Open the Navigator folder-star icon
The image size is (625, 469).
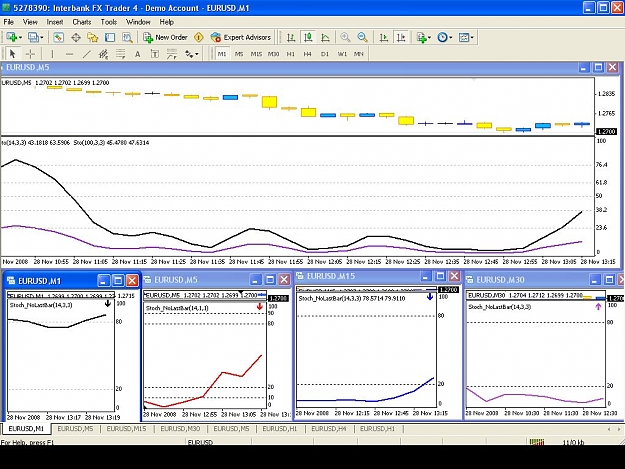coord(92,37)
